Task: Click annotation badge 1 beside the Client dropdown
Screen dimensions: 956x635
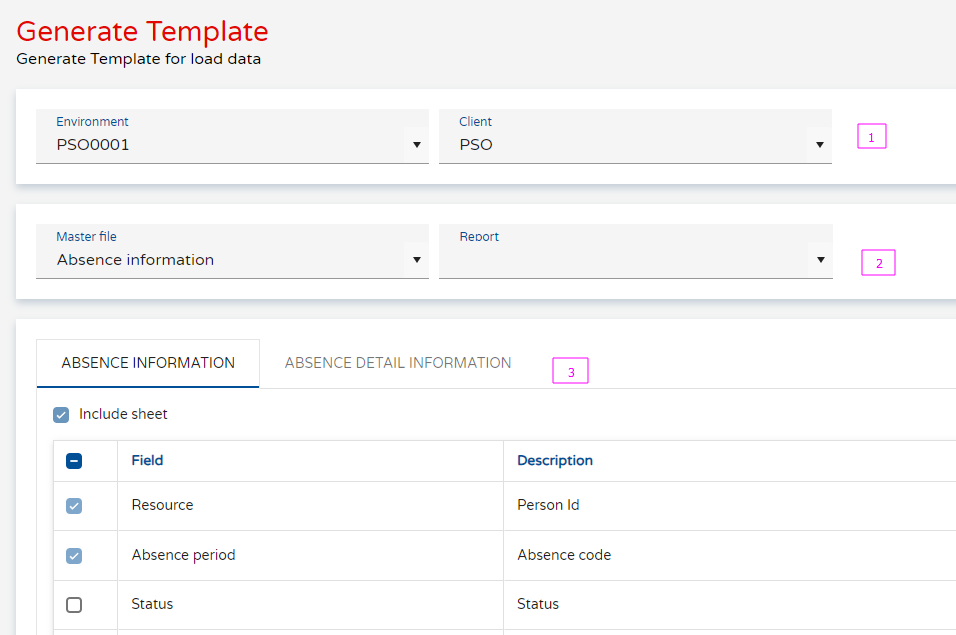Action: 871,136
